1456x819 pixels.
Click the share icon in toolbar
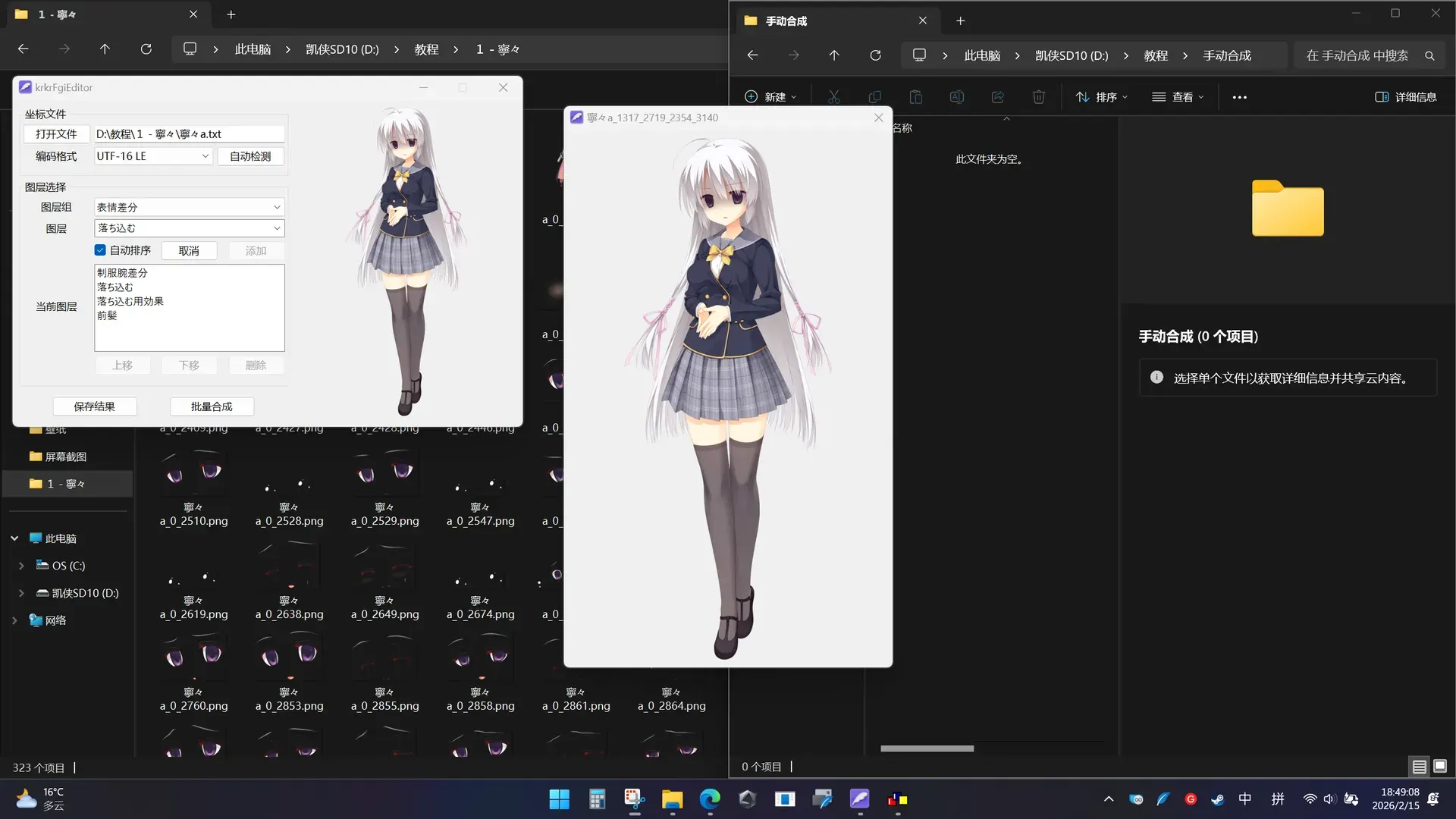998,97
